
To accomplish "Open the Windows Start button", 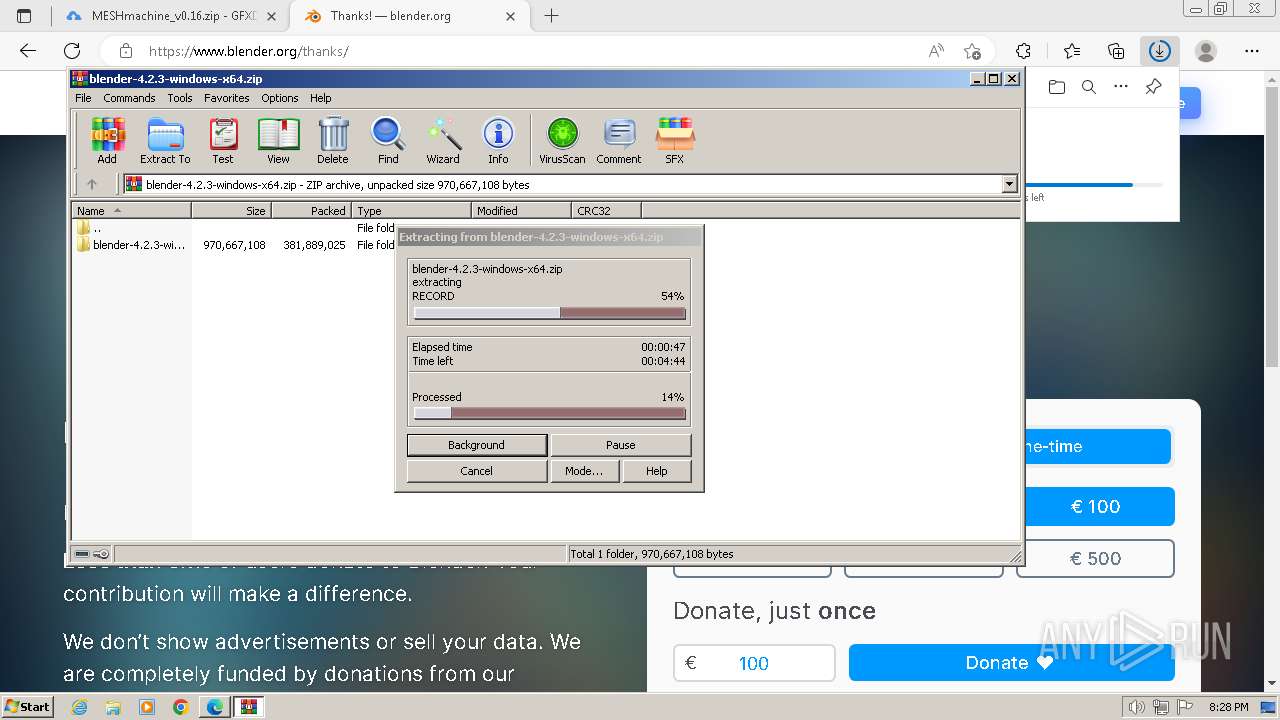I will coord(27,707).
